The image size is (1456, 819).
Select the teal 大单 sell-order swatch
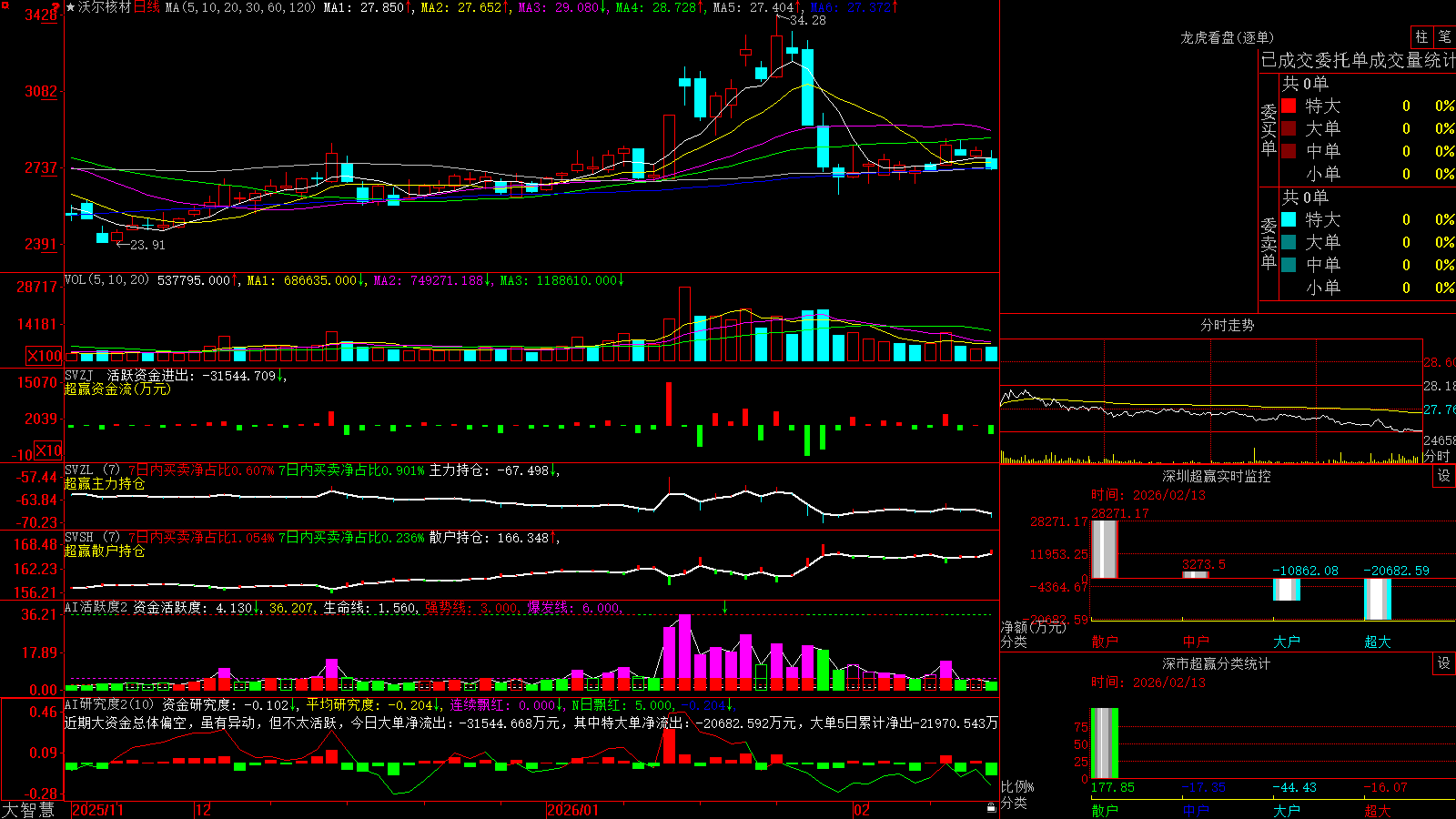pyautogui.click(x=1289, y=242)
